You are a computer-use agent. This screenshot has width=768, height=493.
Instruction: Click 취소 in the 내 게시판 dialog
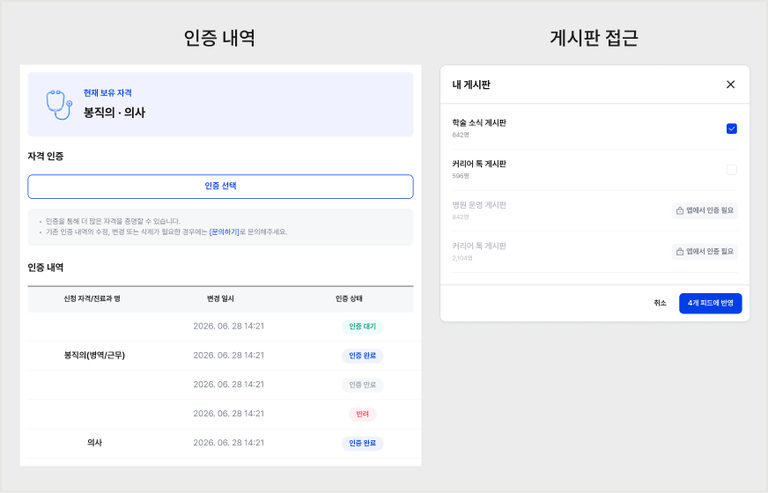(x=660, y=303)
